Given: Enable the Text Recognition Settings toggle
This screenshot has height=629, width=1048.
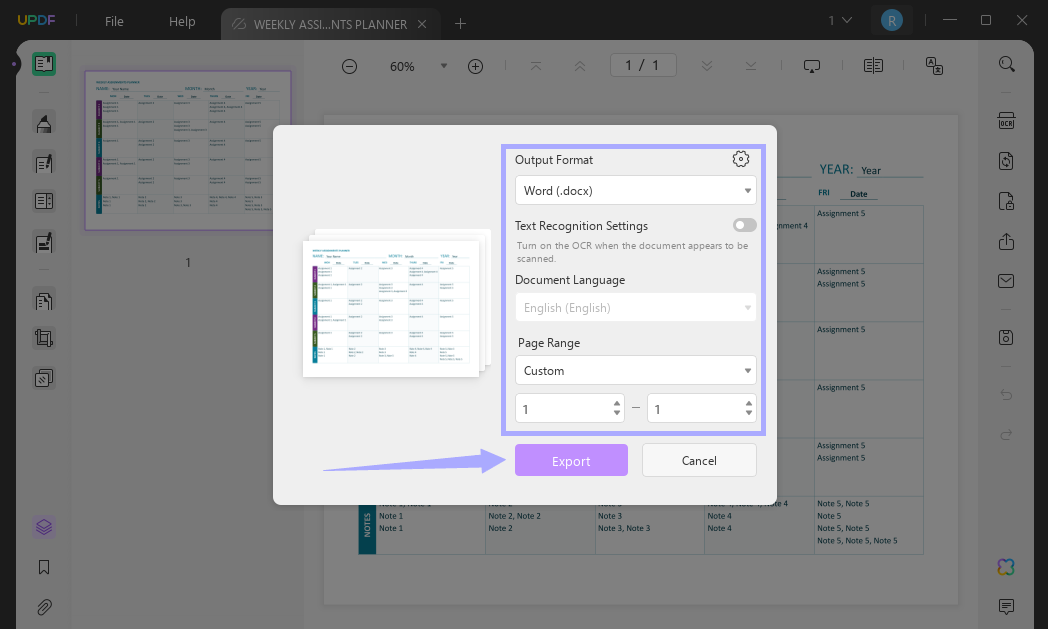Looking at the screenshot, I should point(744,225).
